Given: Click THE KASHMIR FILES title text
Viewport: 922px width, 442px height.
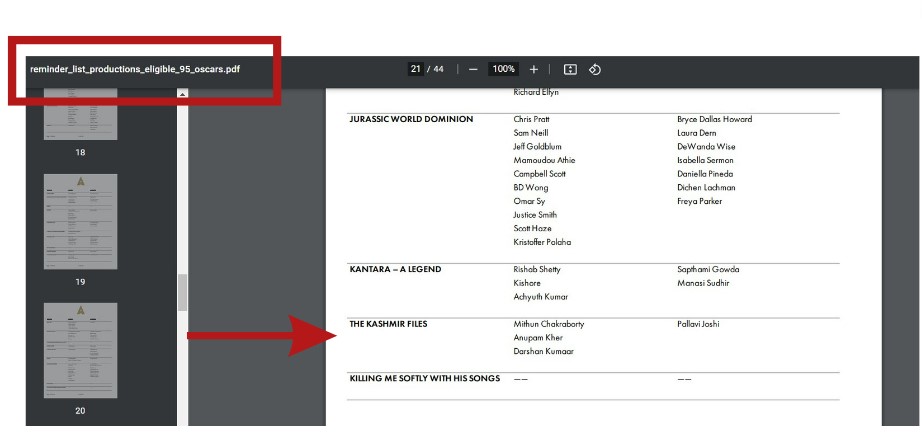Looking at the screenshot, I should click(x=388, y=324).
